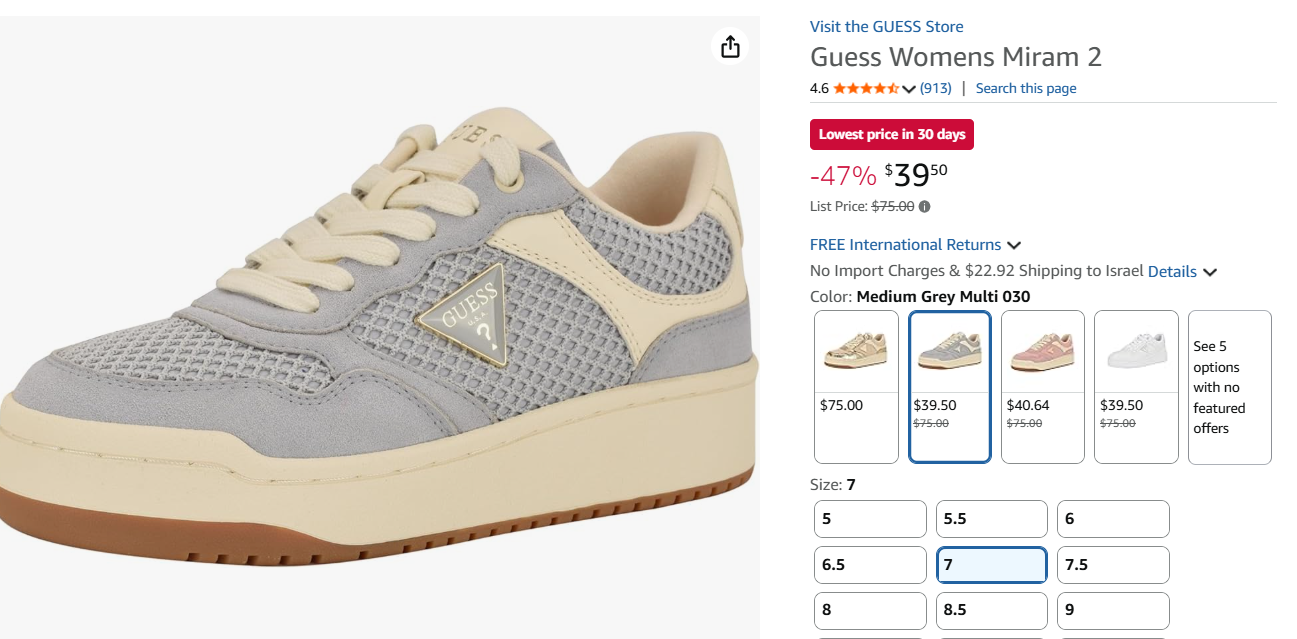Click Search this page link

coord(1026,88)
